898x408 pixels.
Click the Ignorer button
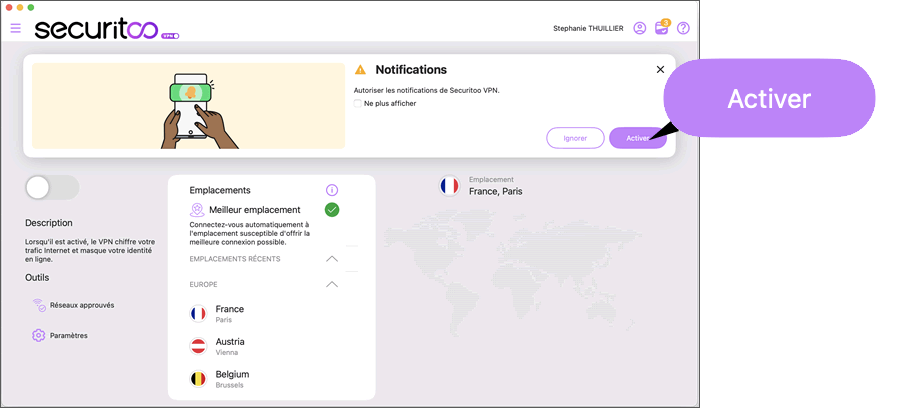click(575, 138)
